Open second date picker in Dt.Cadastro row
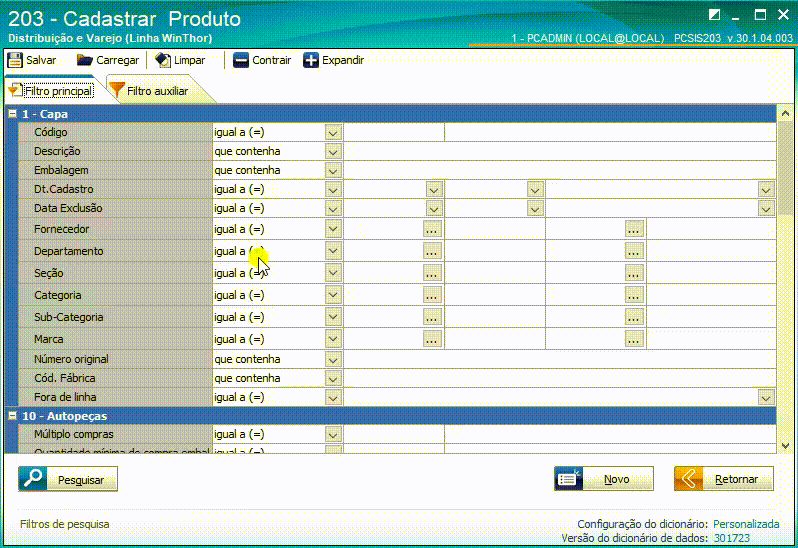Screen dimensions: 798x548 point(534,190)
